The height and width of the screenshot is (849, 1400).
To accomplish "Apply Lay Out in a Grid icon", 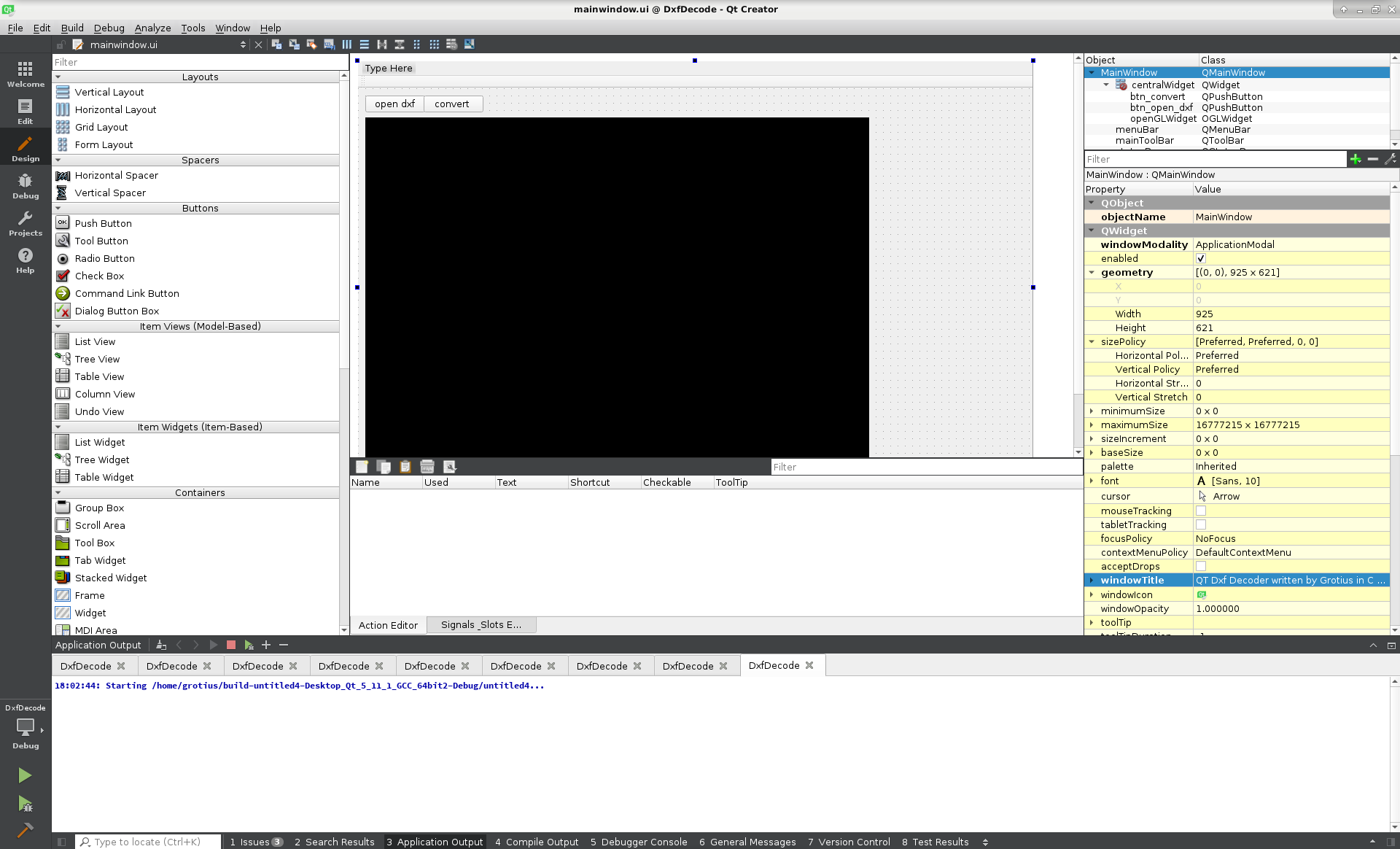I will (x=434, y=44).
